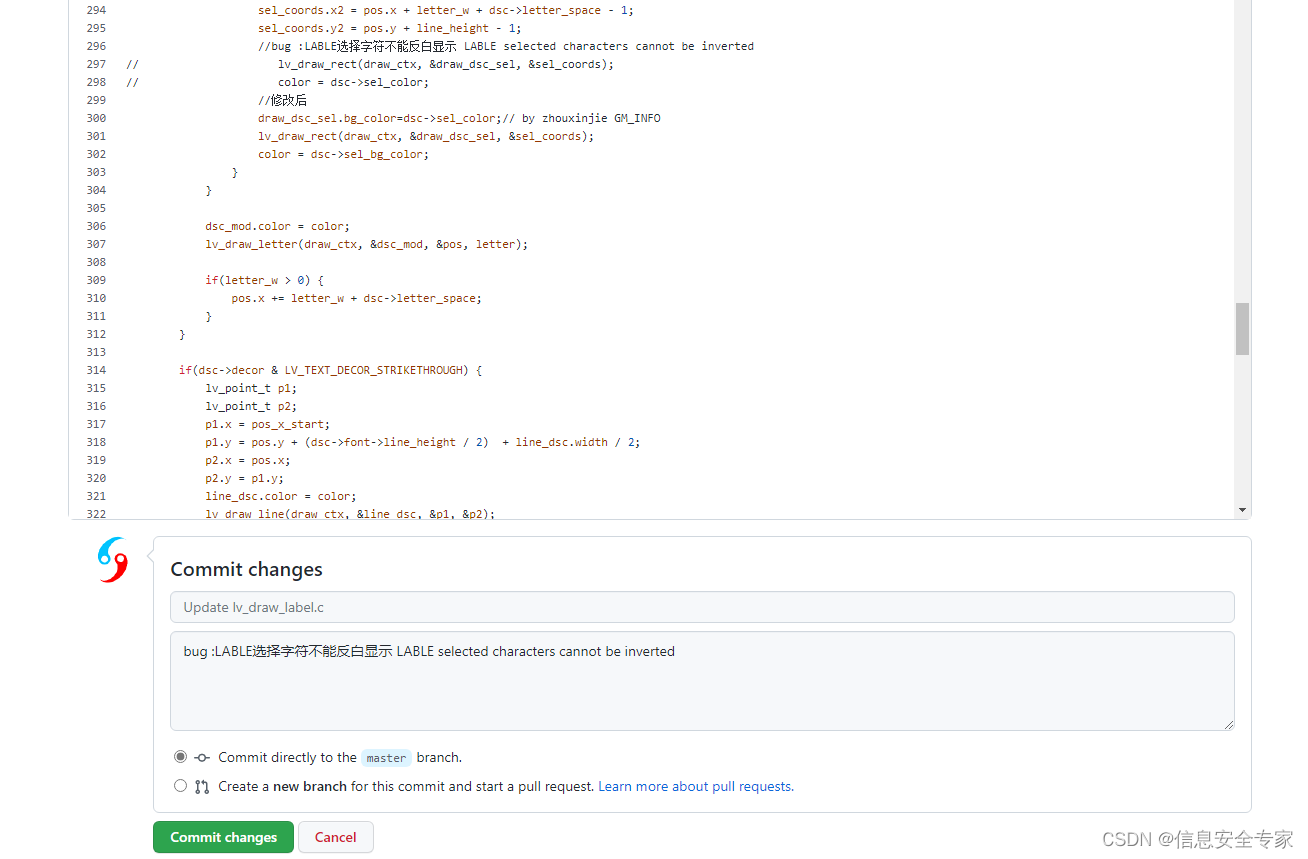Select "Commit directly to the master branch"
The height and width of the screenshot is (859, 1308).
pyautogui.click(x=180, y=757)
